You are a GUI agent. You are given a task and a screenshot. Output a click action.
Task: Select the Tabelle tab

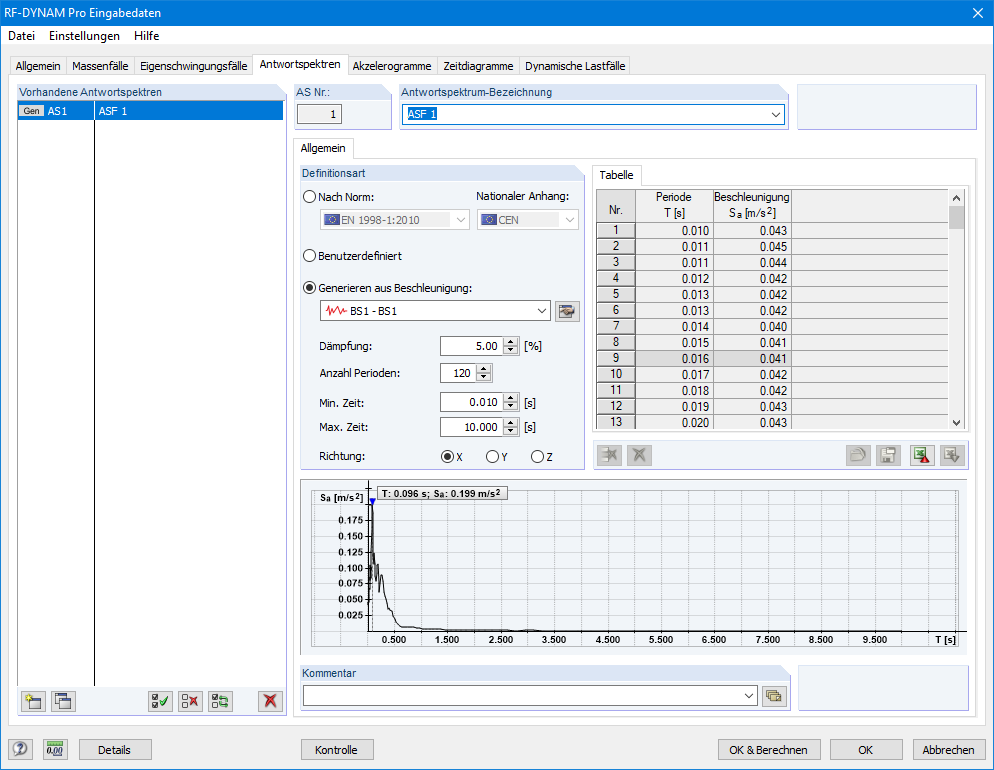616,175
